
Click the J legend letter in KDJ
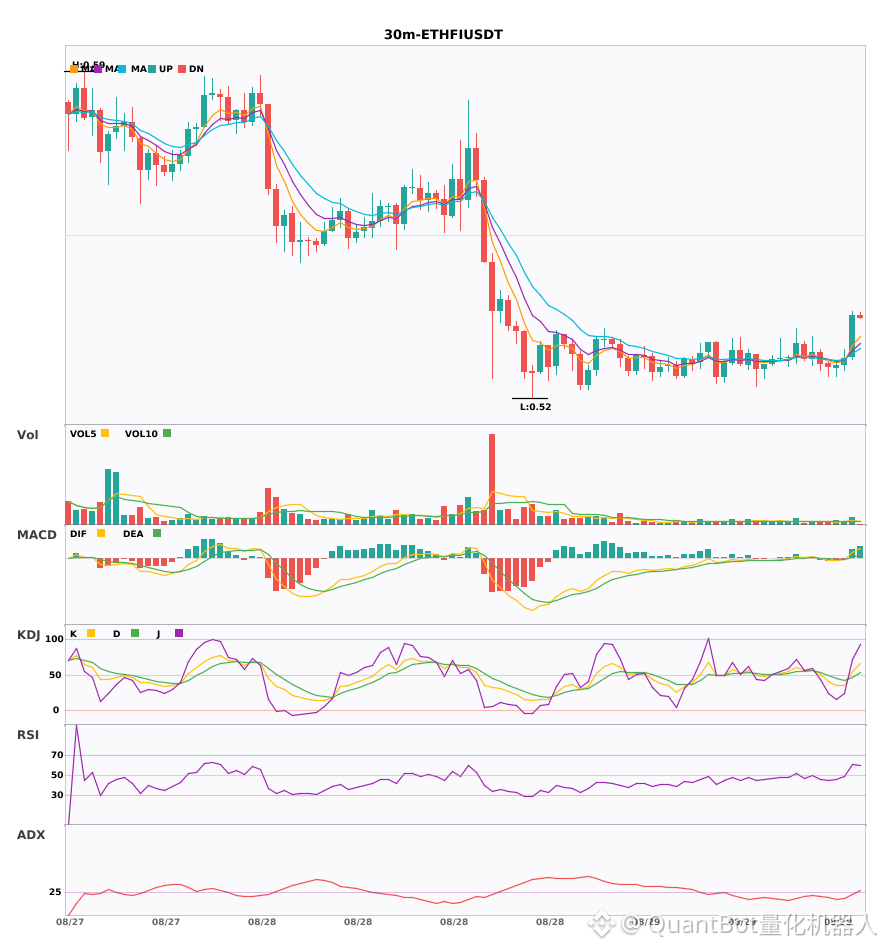158,634
